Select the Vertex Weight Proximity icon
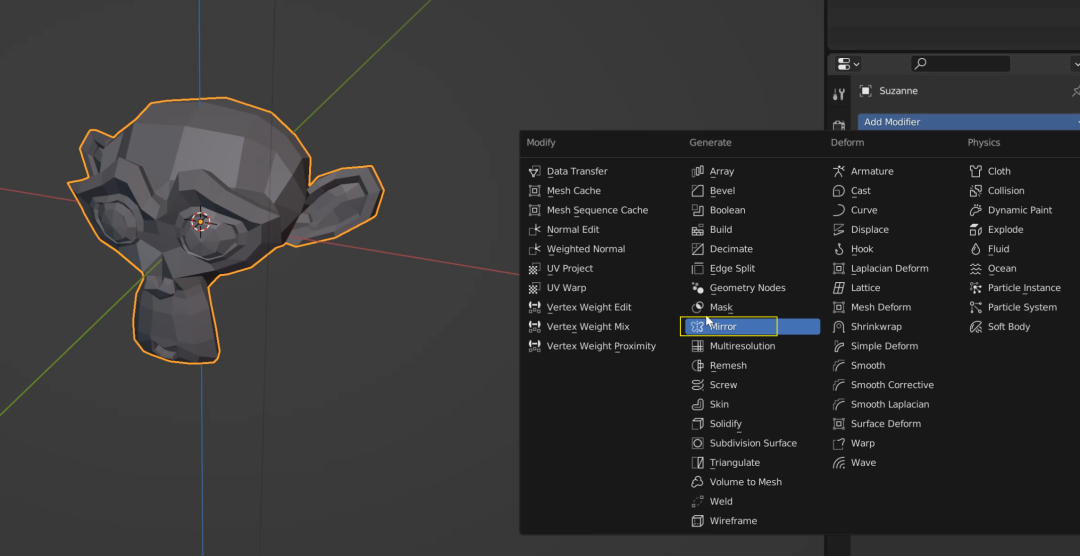Viewport: 1080px width, 556px height. (534, 346)
